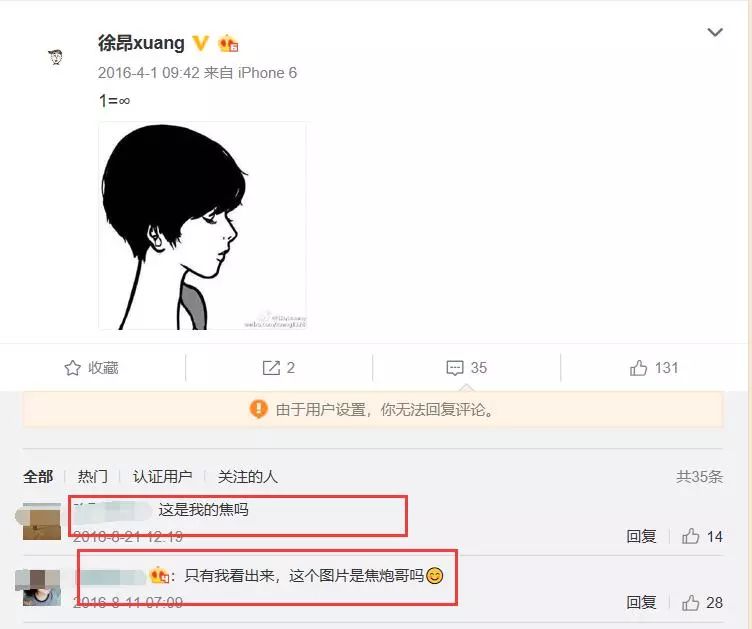Click the repost icon with count 2

click(x=271, y=368)
